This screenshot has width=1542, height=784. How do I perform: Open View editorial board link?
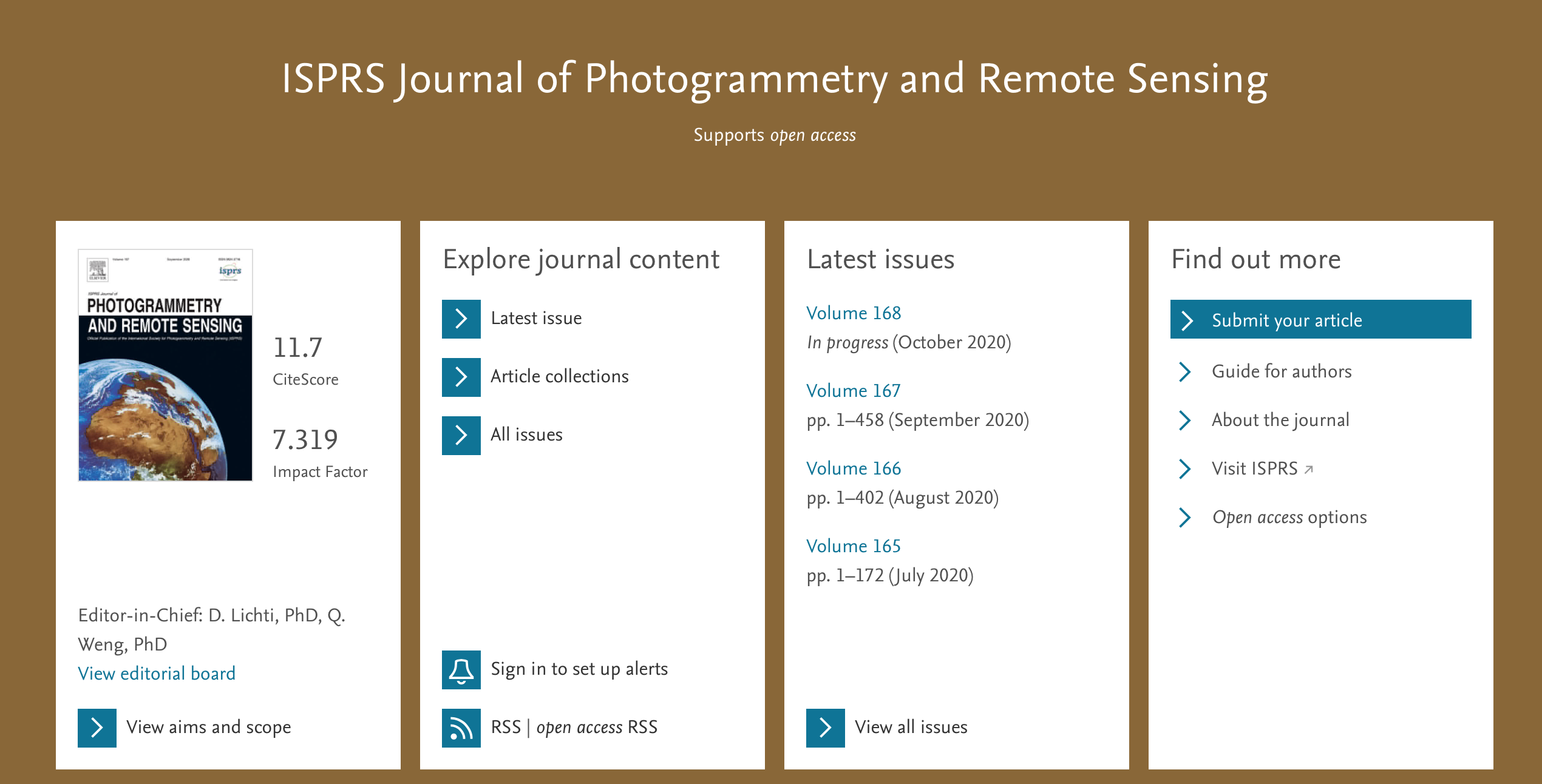click(157, 674)
